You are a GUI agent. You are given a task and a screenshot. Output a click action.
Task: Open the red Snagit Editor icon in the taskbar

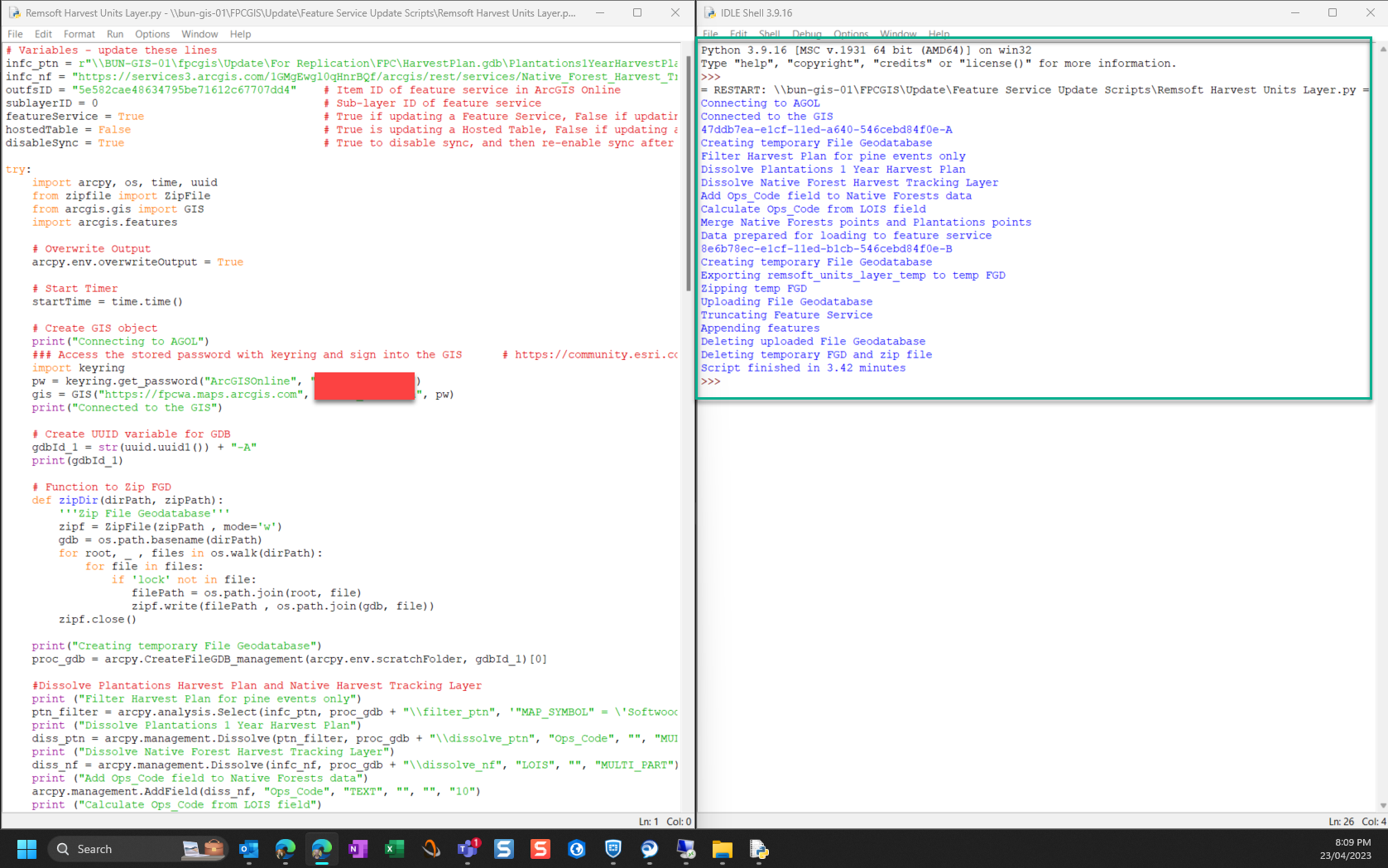pos(540,849)
